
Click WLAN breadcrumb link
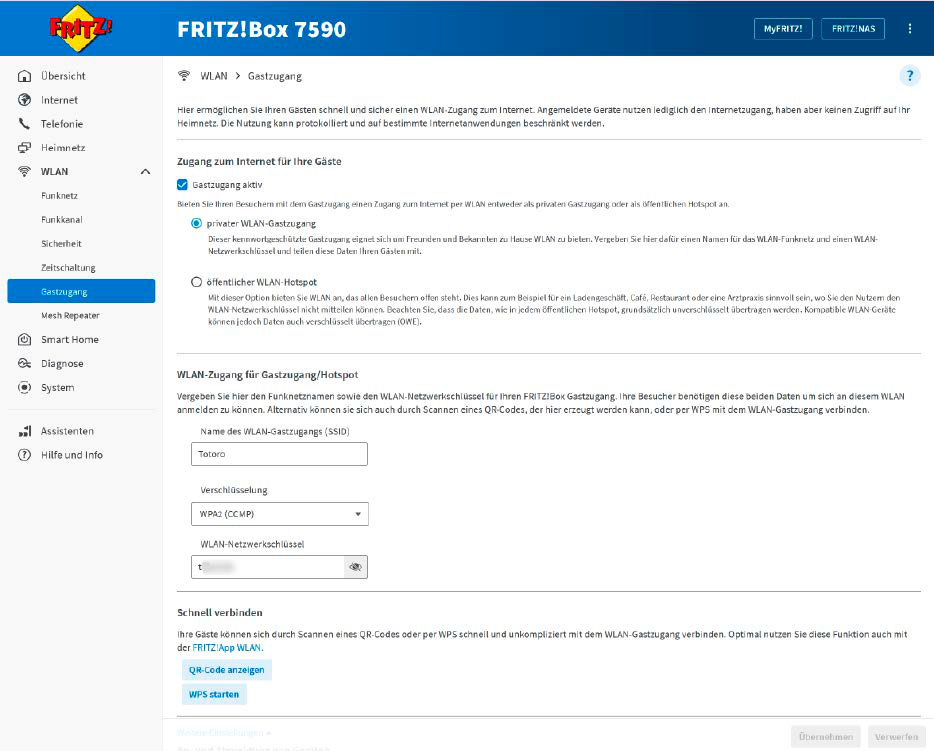(214, 76)
